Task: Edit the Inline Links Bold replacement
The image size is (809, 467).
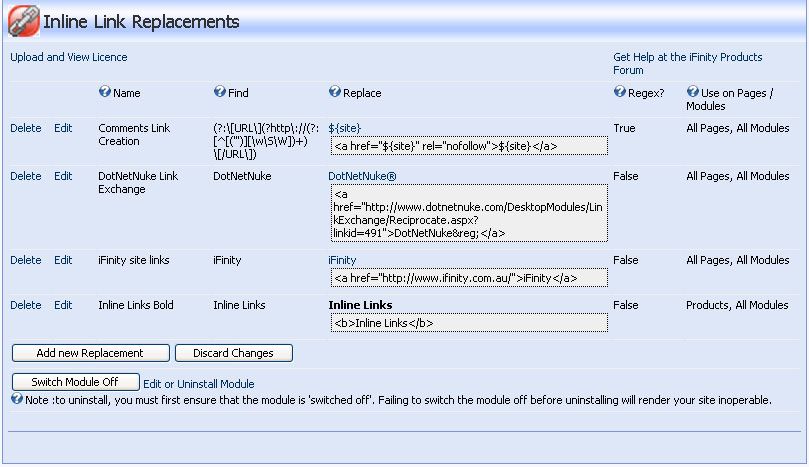Action: click(63, 305)
